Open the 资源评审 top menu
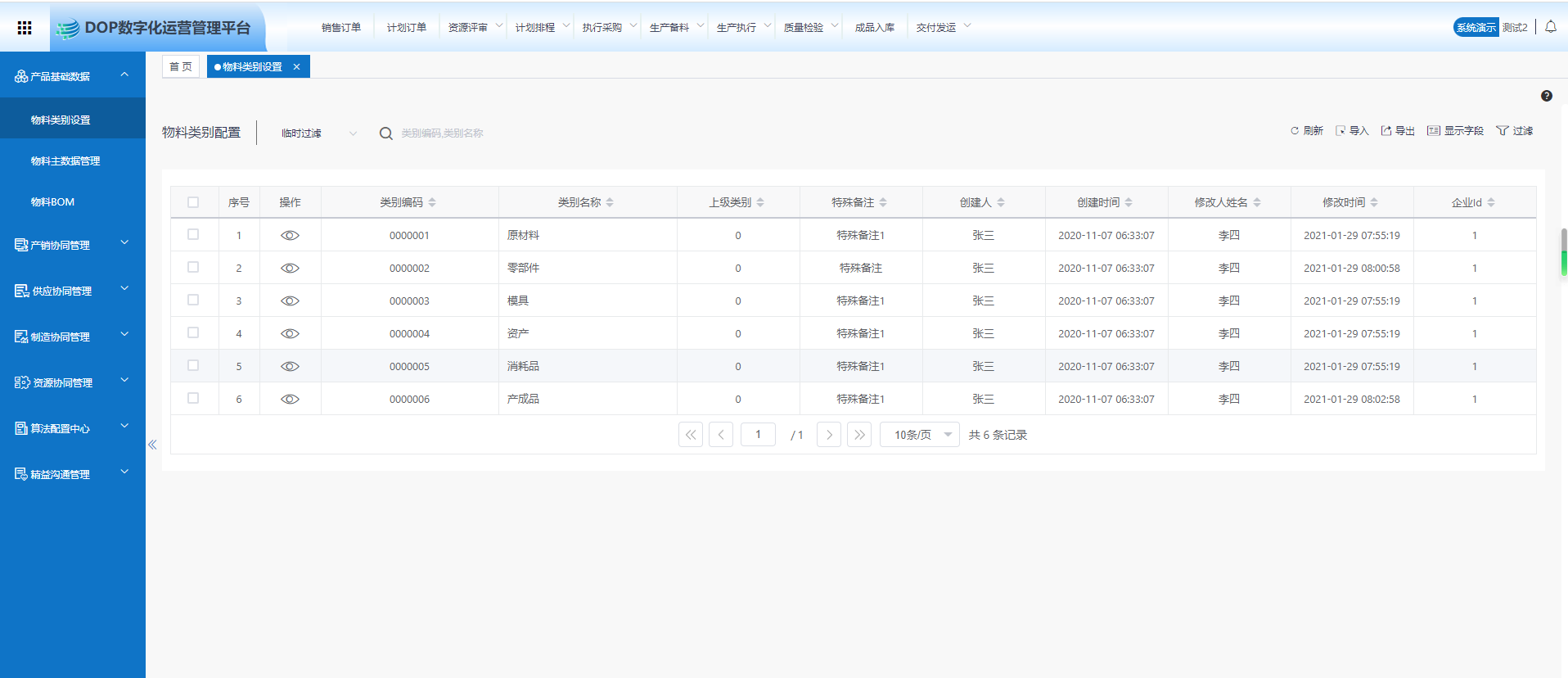 (474, 28)
